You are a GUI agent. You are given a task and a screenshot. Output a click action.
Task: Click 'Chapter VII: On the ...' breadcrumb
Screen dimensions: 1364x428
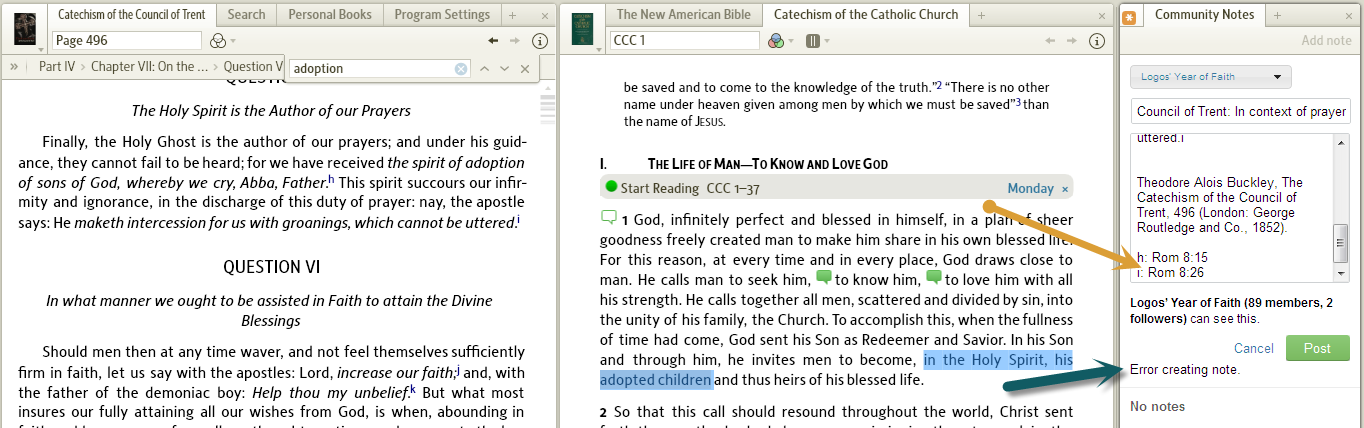[149, 67]
